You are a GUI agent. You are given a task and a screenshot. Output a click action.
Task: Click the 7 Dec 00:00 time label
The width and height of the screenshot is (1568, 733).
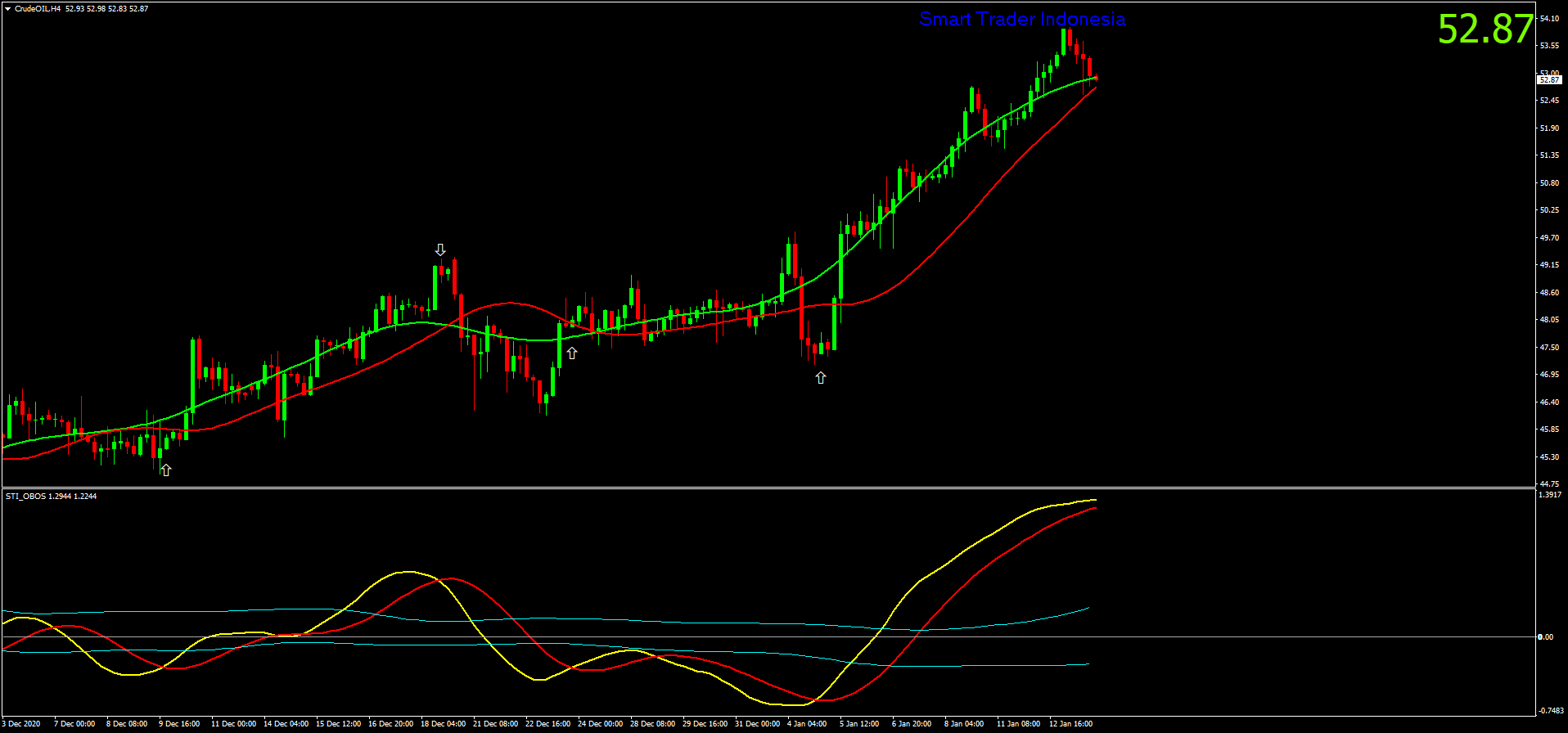pyautogui.click(x=74, y=724)
